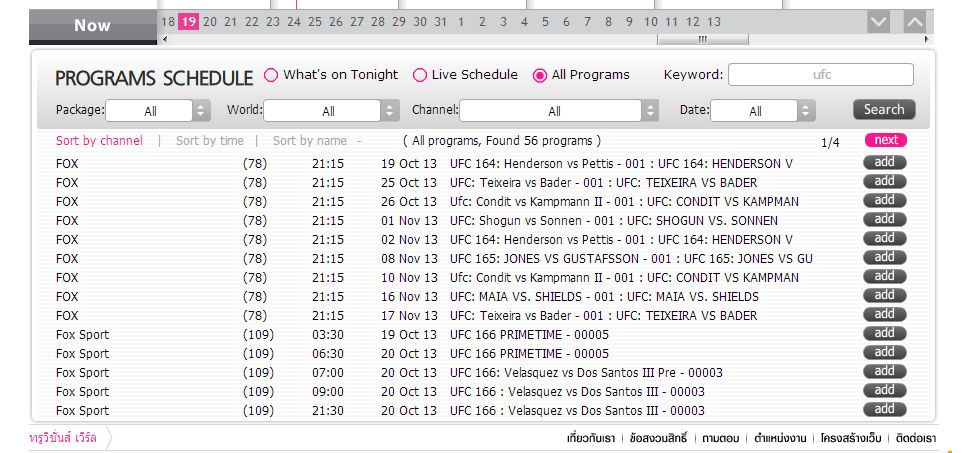
Task: Add UFC 166 Velasquez vs Dos Santos 09:00
Action: click(884, 390)
